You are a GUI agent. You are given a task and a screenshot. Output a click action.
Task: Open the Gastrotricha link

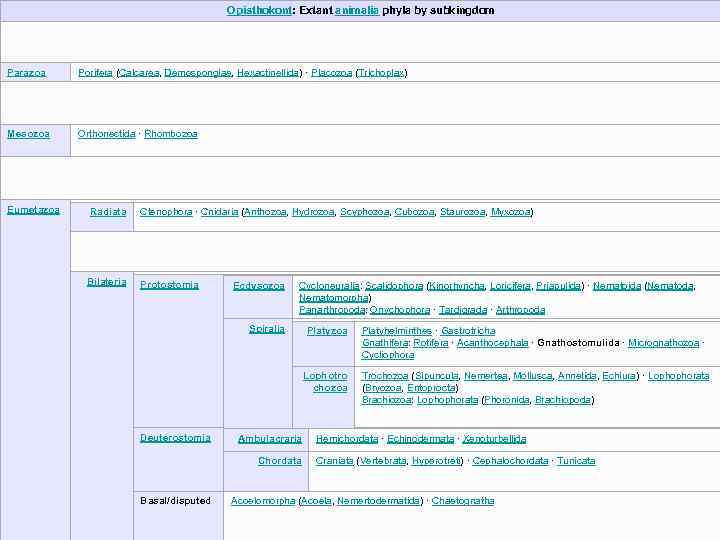click(x=468, y=331)
